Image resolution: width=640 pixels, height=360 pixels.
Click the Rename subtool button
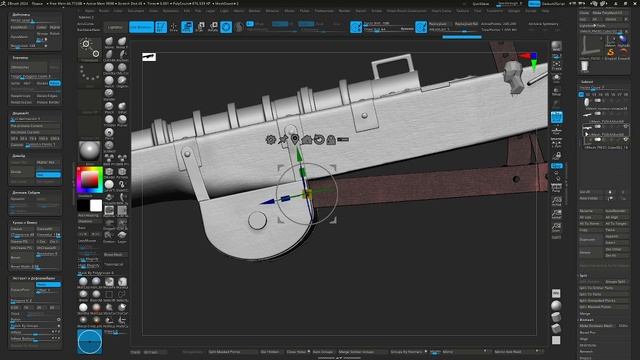point(591,211)
